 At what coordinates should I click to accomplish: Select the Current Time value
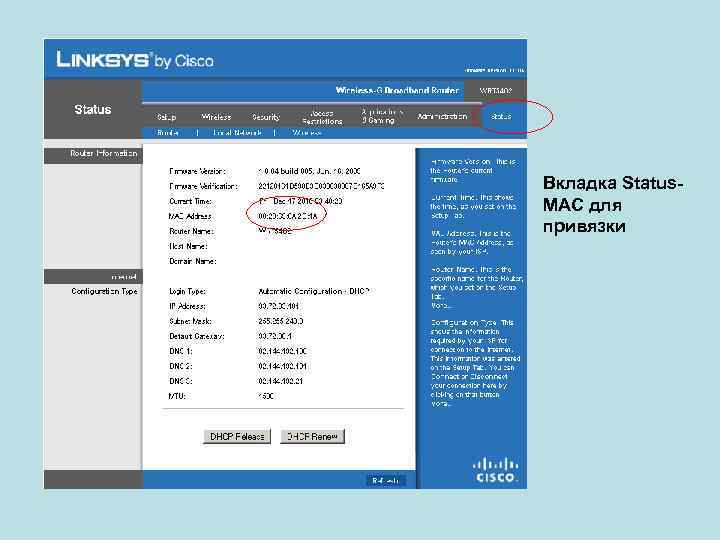tap(301, 201)
